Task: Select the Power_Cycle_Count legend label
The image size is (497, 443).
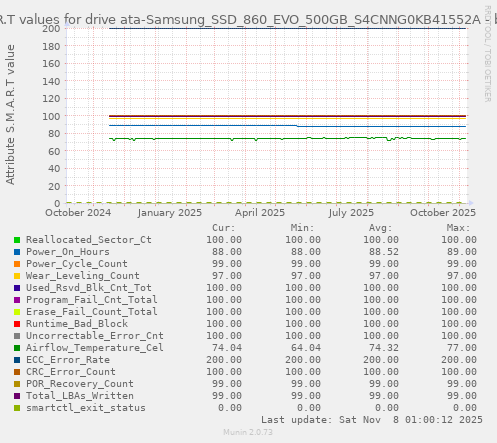Action: tap(77, 264)
